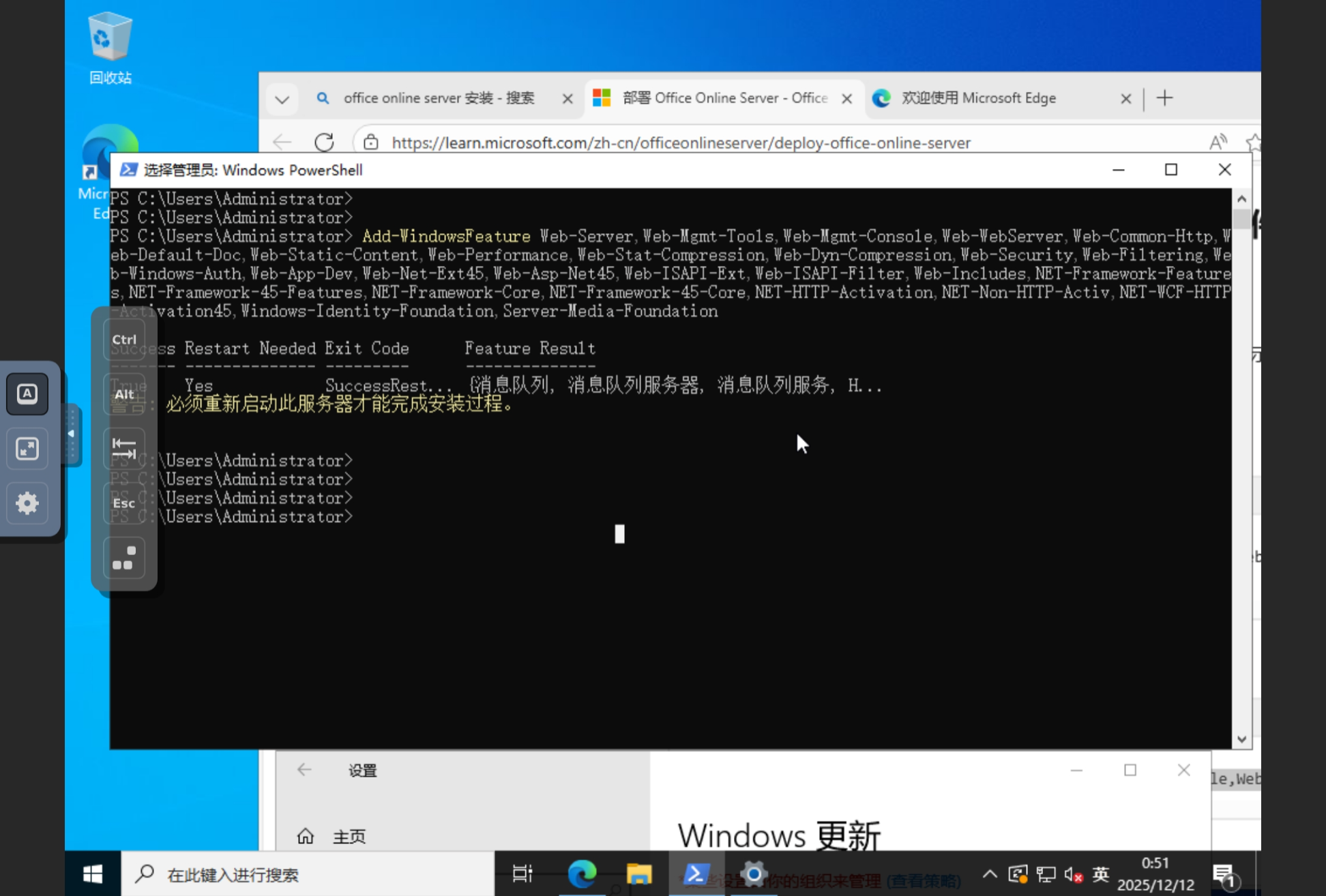Click 主页 in the Settings window
The width and height of the screenshot is (1326, 896).
point(349,836)
